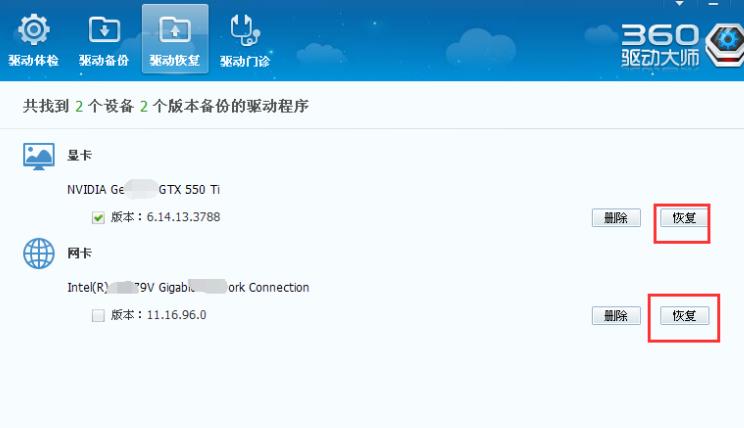Select the 驱动恢复 tab
Screen dimensions: 744x428
click(x=175, y=39)
